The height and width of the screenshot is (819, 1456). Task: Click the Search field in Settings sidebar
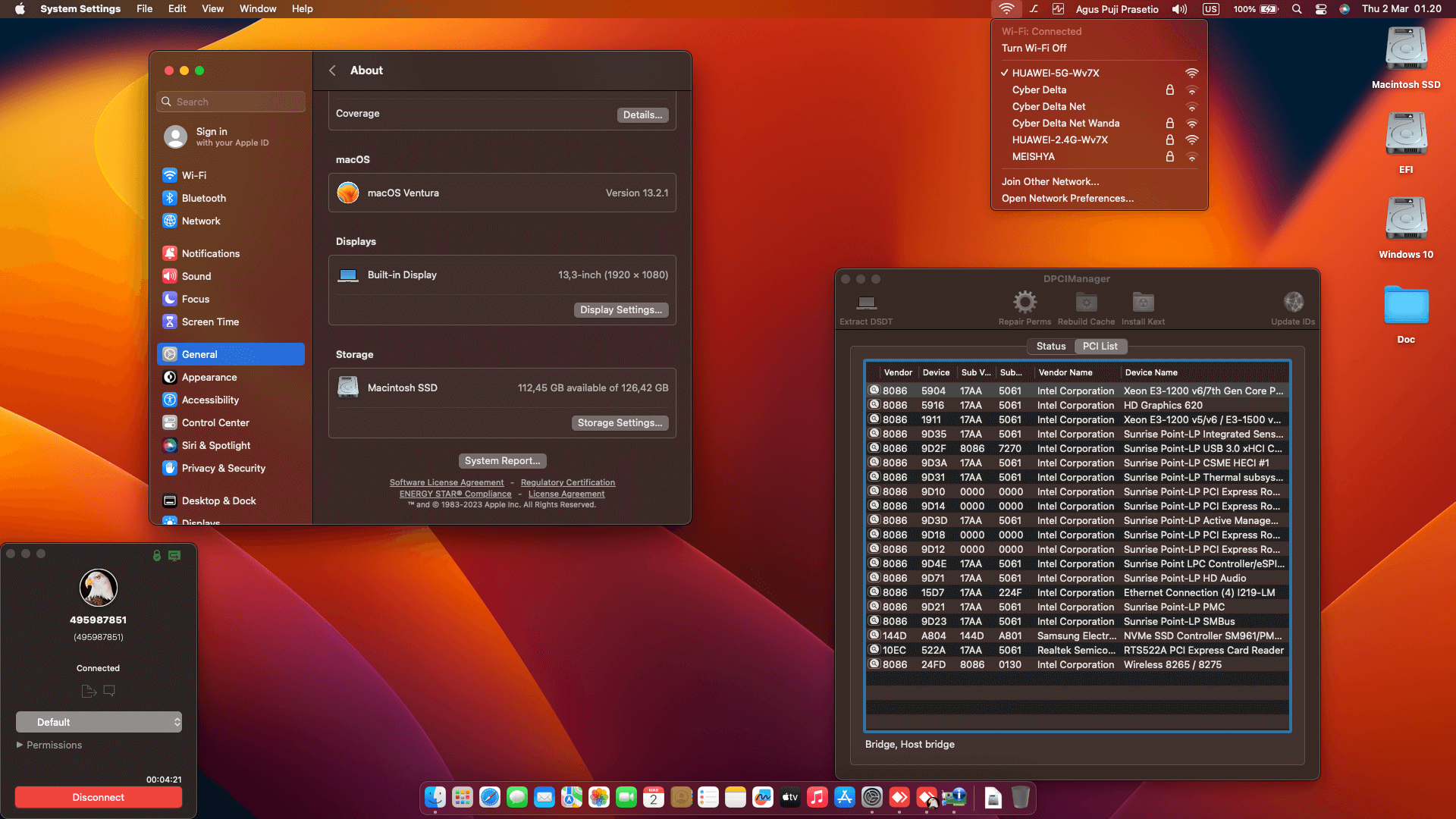click(x=231, y=102)
